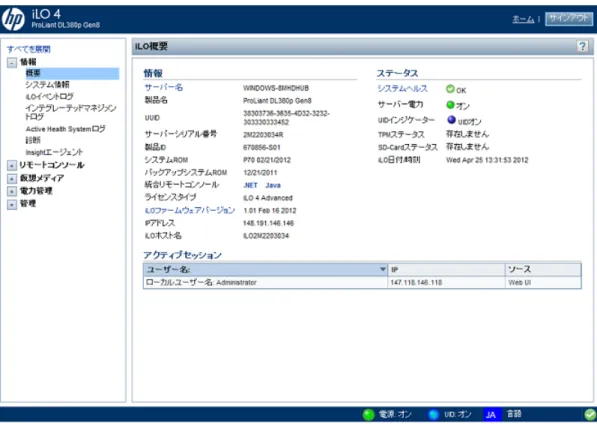This screenshot has height=424, width=597.
Task: Click the footer blue UID icon
Action: [433, 414]
